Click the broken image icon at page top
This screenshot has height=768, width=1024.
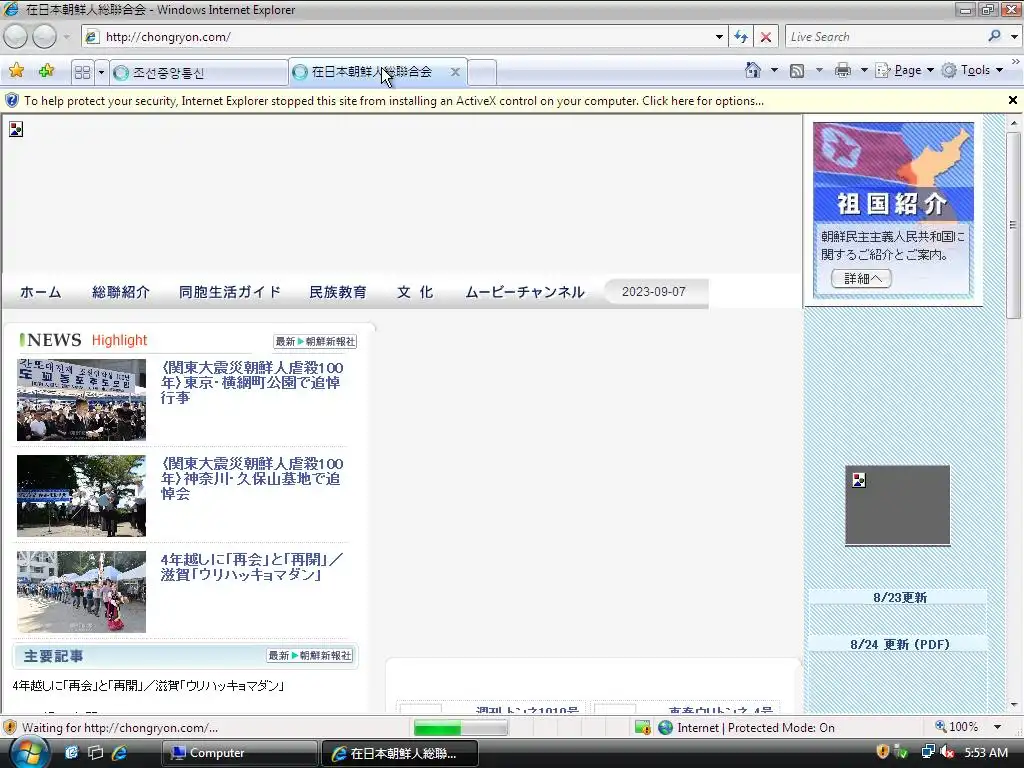click(x=16, y=129)
